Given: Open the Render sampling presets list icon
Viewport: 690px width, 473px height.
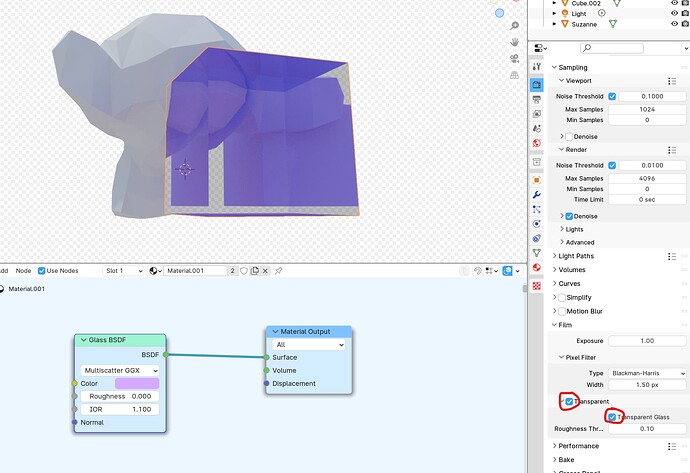Looking at the screenshot, I should coord(672,150).
